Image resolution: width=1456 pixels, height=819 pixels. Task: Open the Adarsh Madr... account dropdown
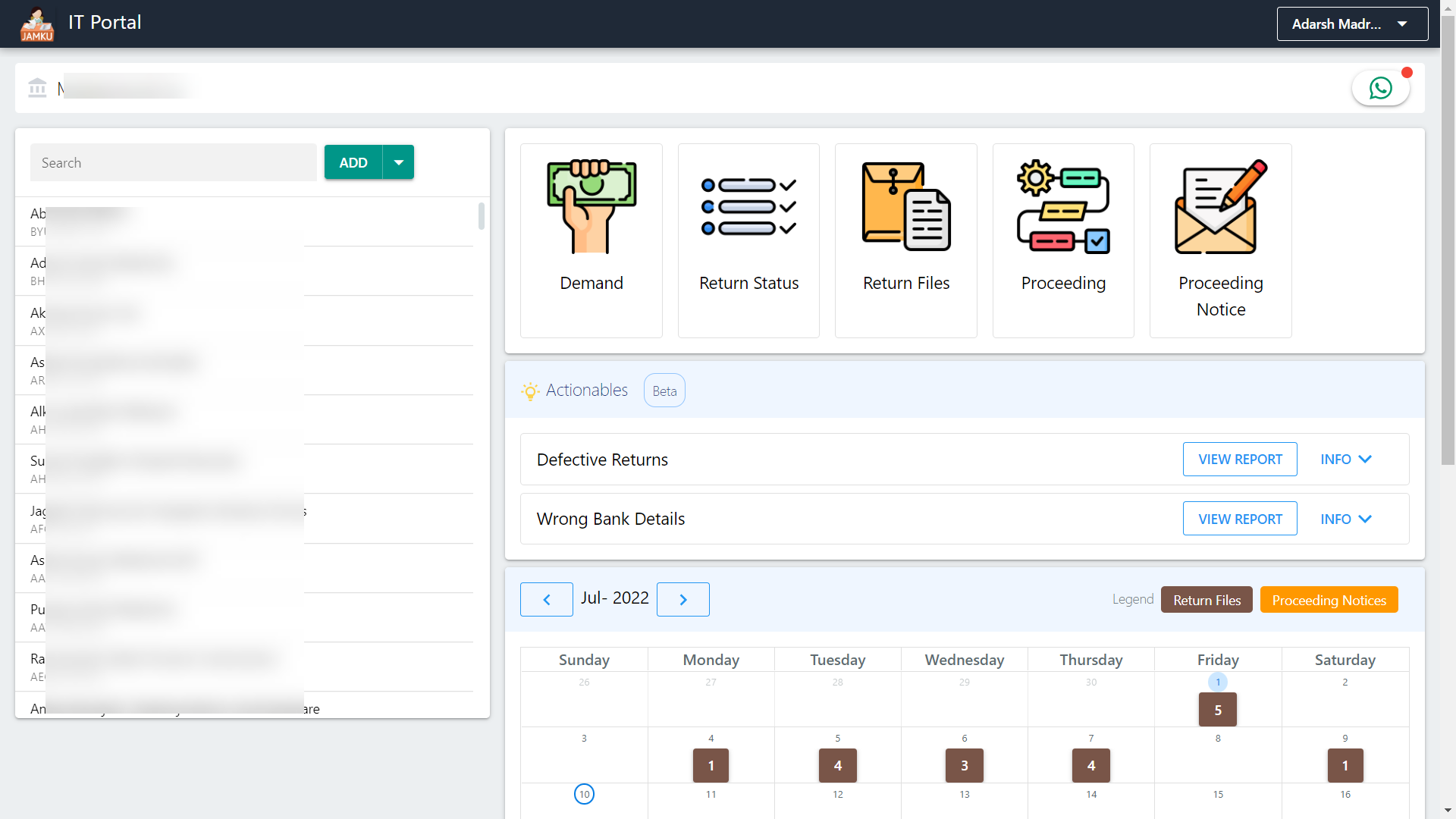pyautogui.click(x=1351, y=24)
